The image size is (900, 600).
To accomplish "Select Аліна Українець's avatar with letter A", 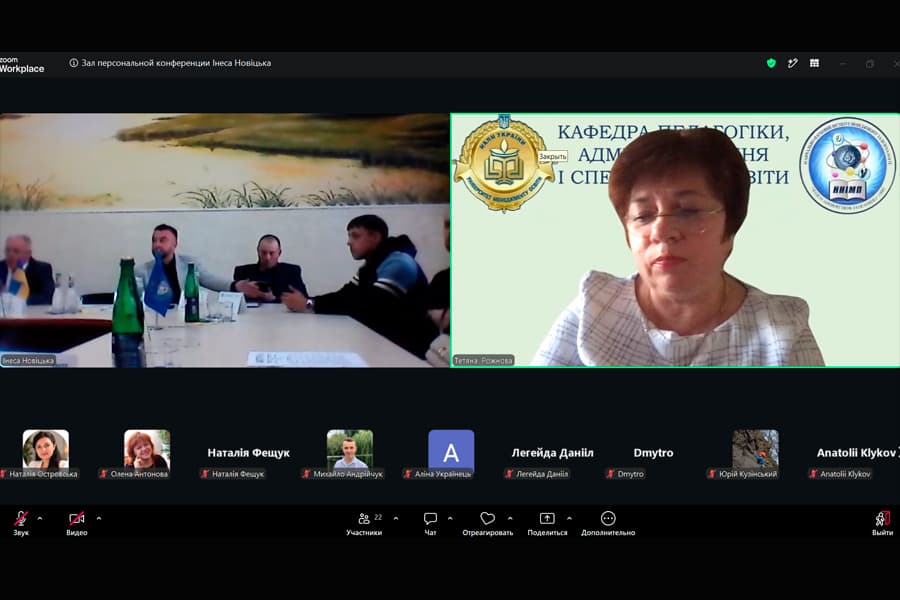I will 451,452.
